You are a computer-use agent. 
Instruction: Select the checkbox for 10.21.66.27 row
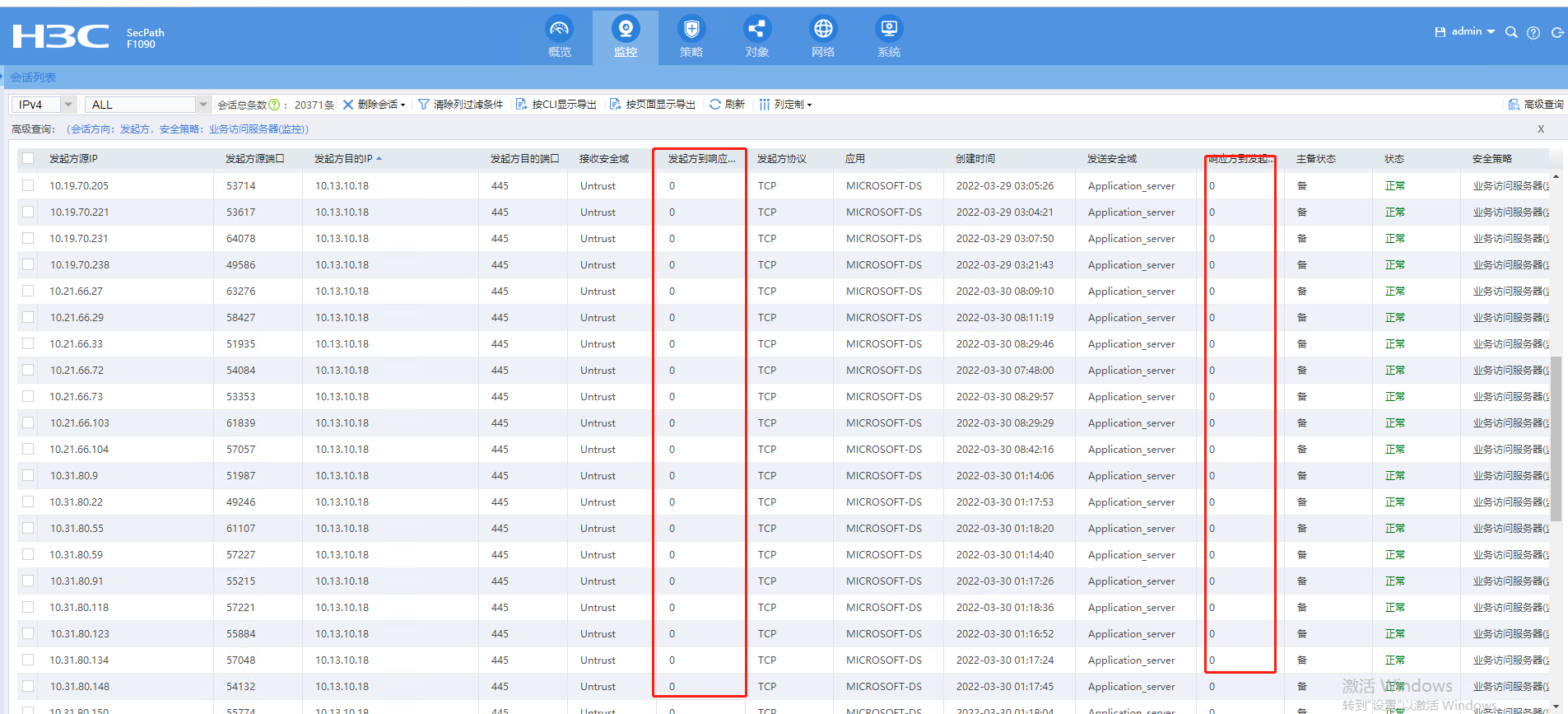point(29,292)
